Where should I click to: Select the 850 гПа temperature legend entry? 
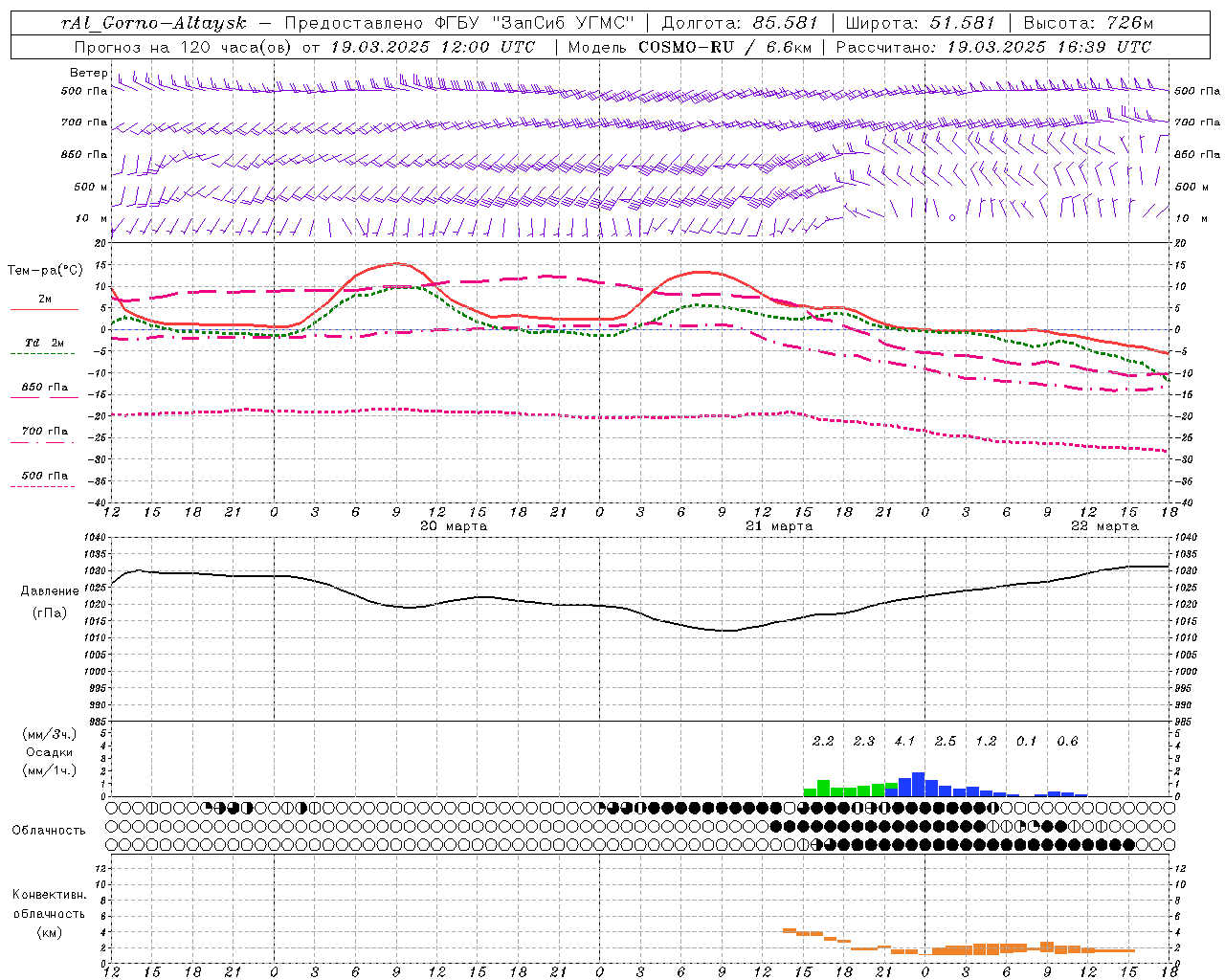[x=44, y=388]
